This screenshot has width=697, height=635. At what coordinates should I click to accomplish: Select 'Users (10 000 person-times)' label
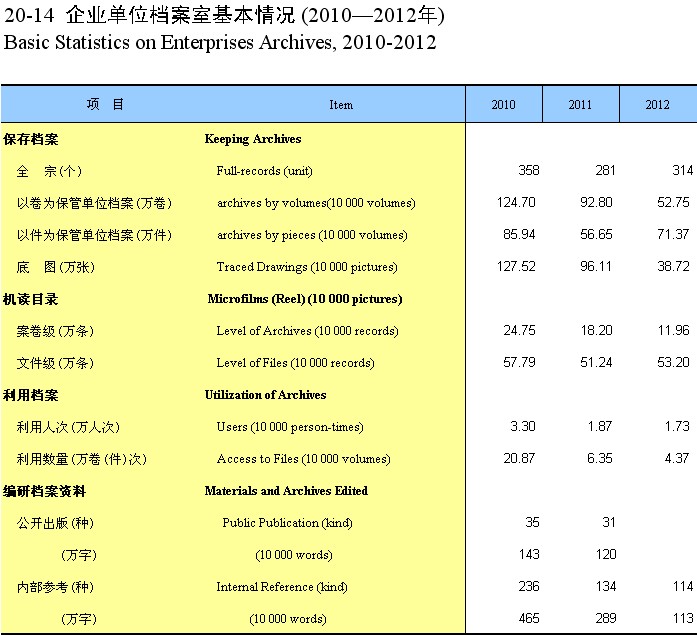290,427
